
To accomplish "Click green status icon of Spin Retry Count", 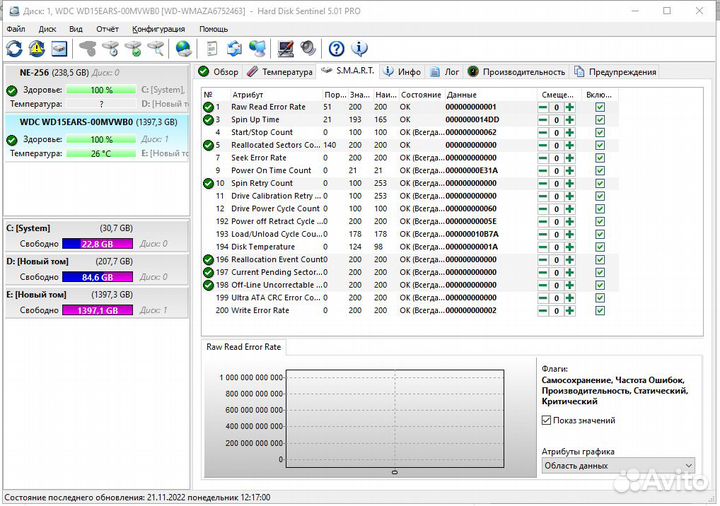I will pyautogui.click(x=208, y=183).
